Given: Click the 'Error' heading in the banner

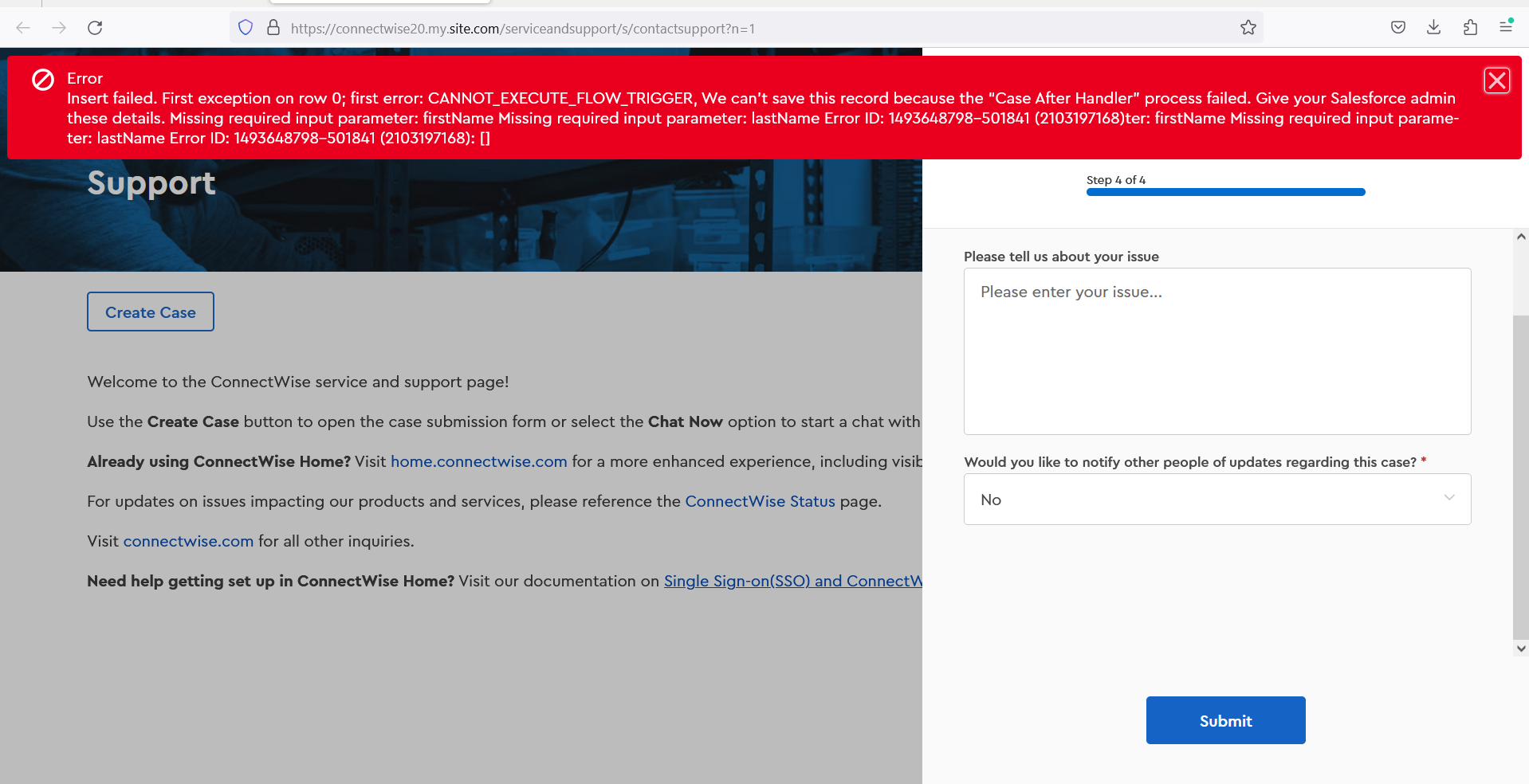Looking at the screenshot, I should click(85, 78).
